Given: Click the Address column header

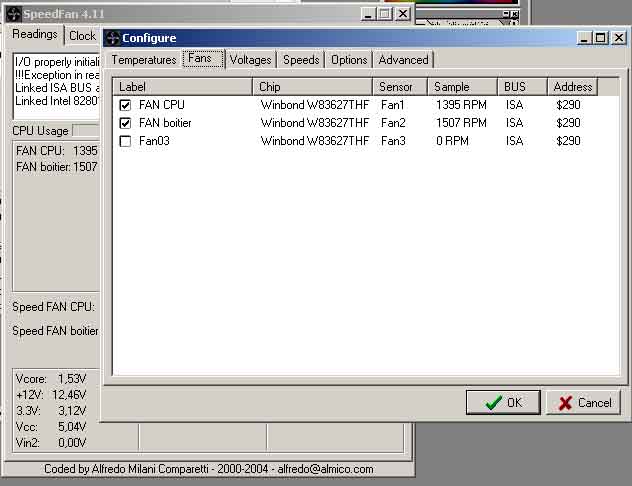Looking at the screenshot, I should point(572,87).
